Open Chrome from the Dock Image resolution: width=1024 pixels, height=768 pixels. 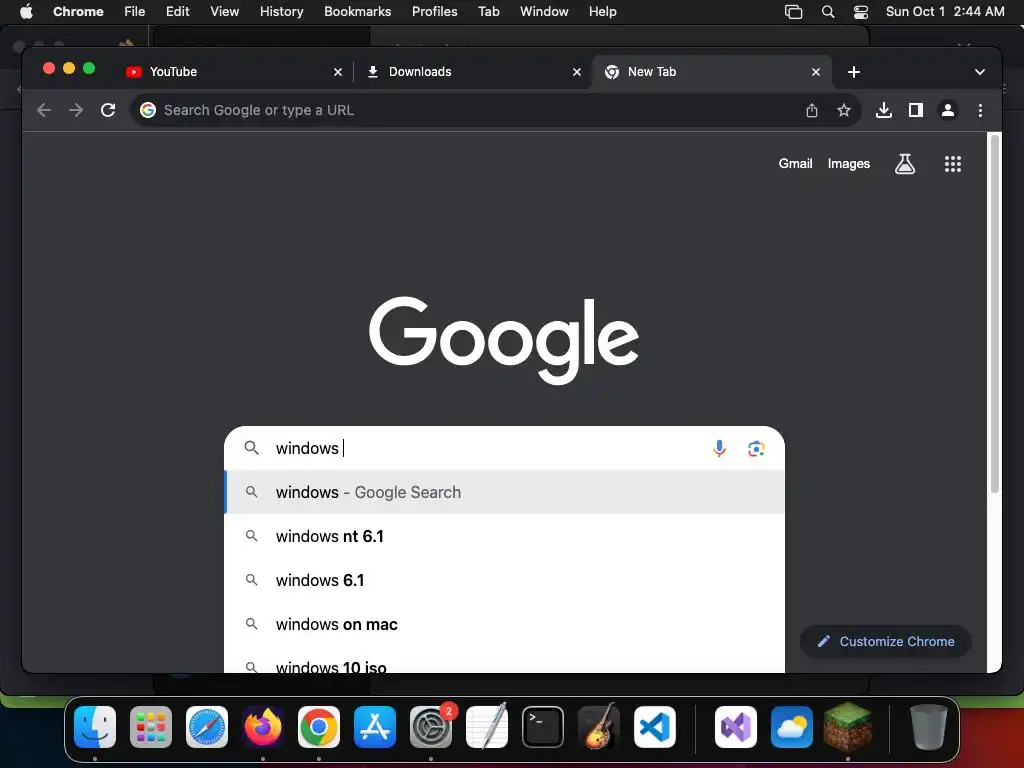(319, 727)
